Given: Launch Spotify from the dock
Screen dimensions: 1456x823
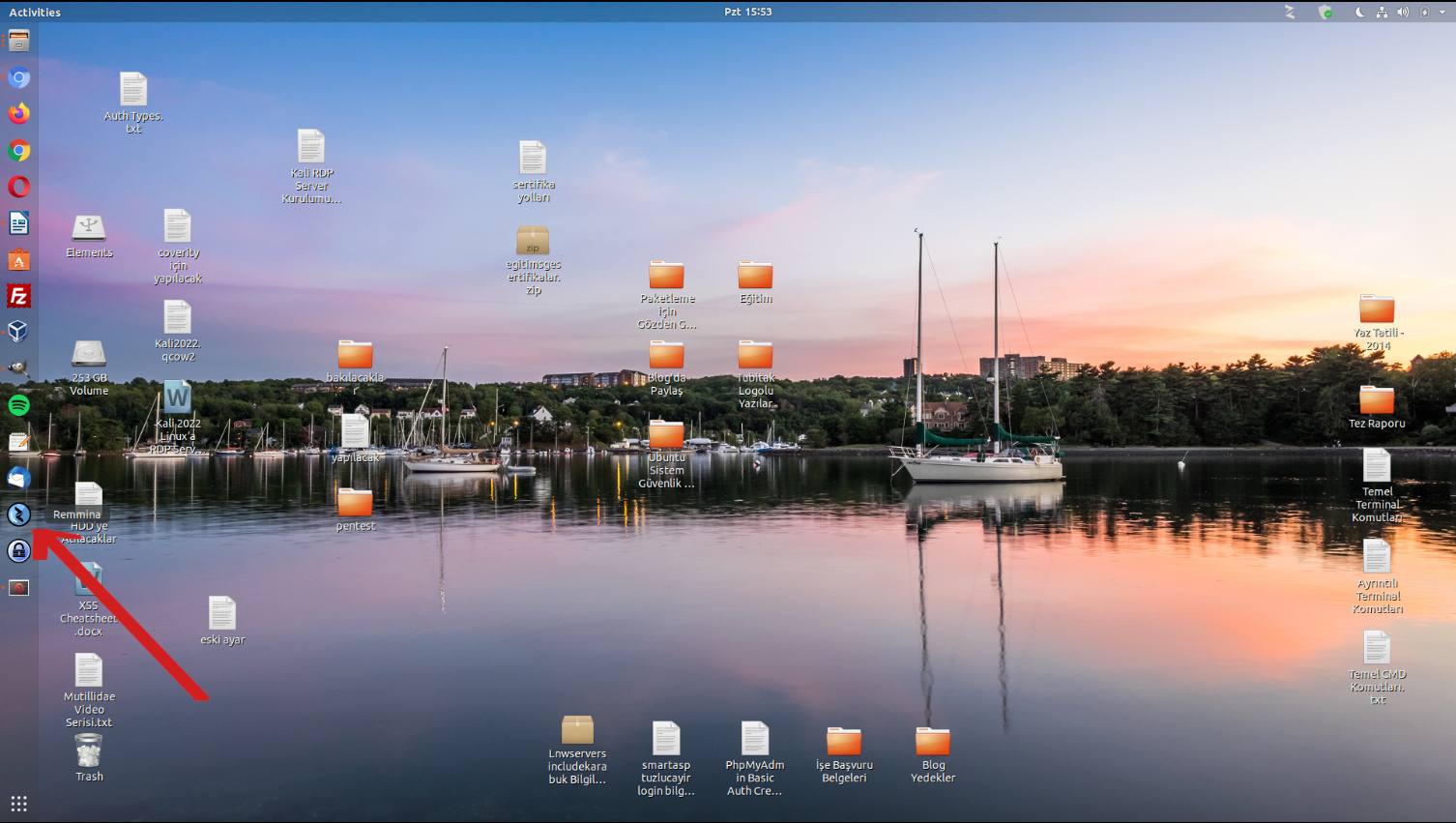Looking at the screenshot, I should (18, 405).
